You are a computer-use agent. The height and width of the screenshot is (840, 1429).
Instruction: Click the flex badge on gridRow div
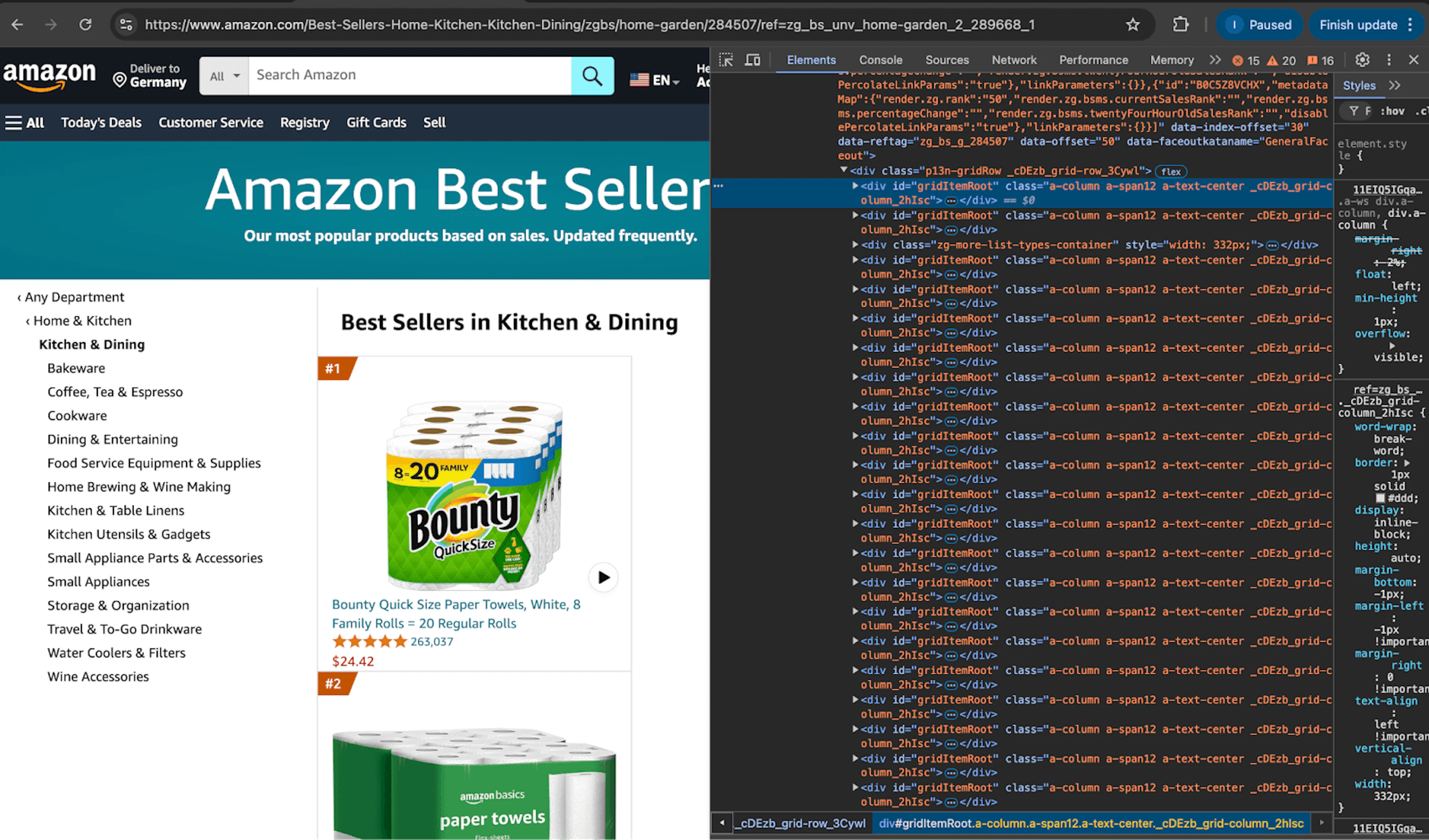click(1170, 171)
